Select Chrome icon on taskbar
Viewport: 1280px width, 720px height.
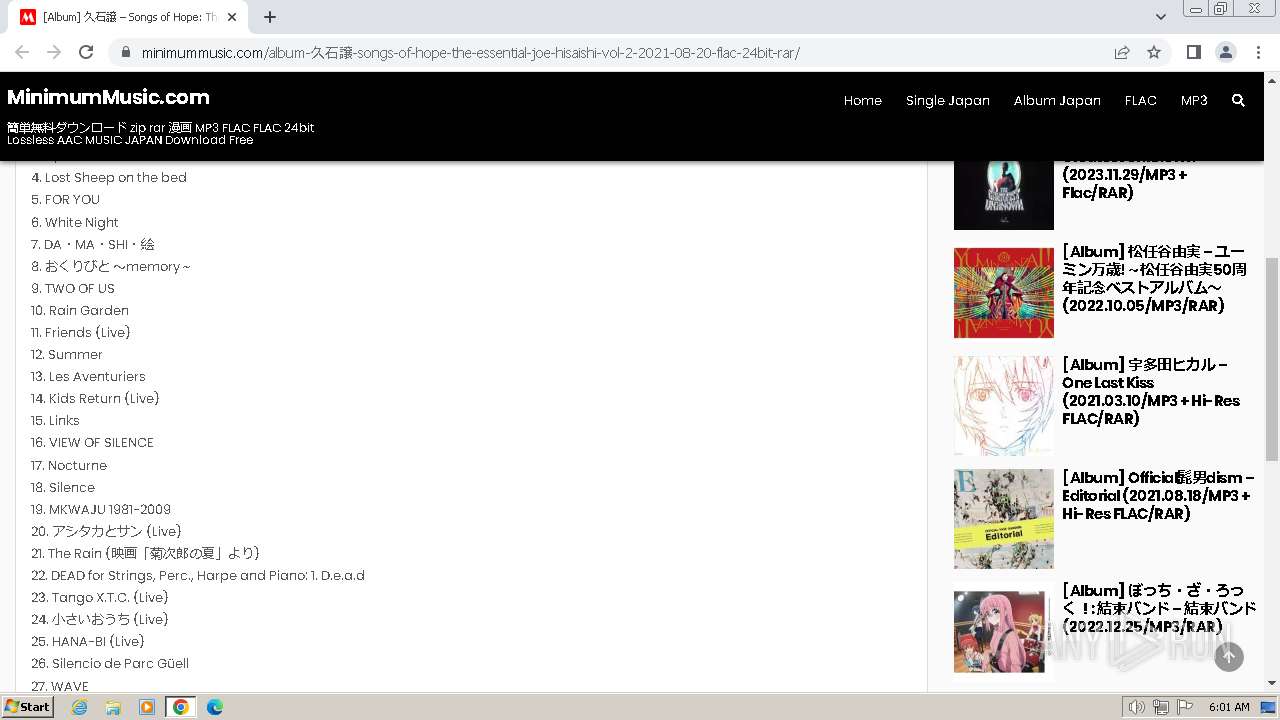coord(181,707)
